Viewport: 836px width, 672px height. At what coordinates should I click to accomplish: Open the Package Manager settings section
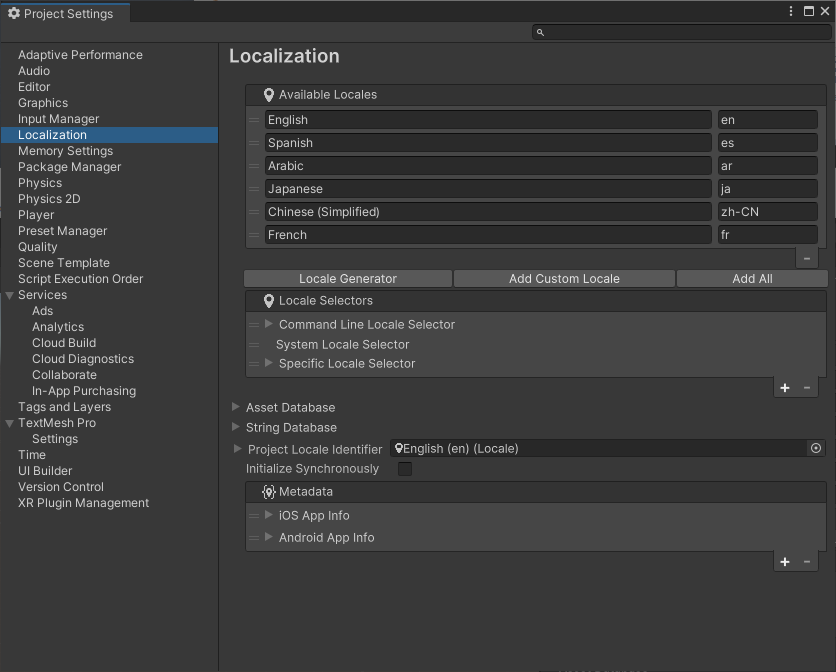click(x=69, y=166)
